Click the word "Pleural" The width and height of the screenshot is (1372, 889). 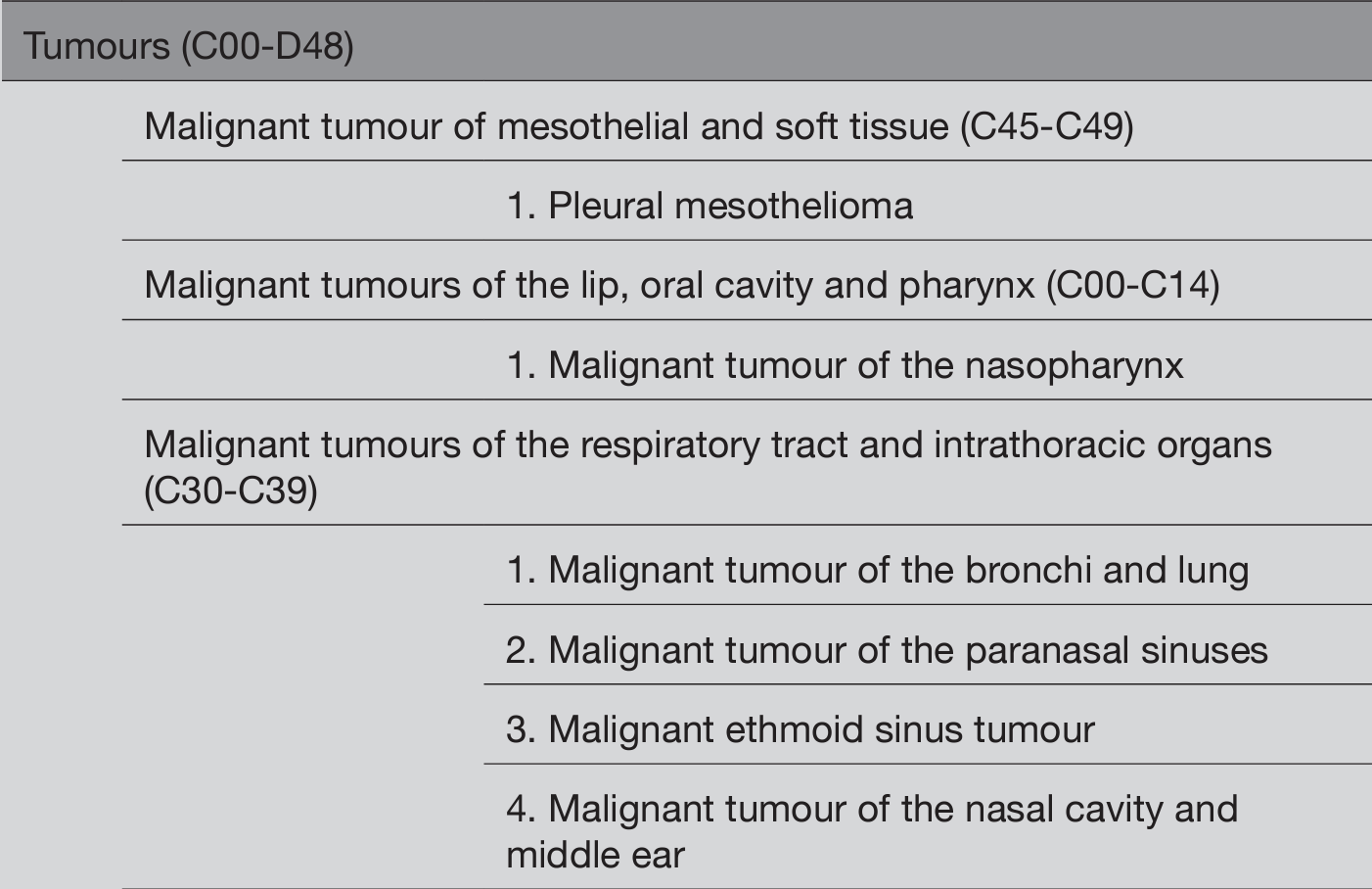click(x=606, y=206)
